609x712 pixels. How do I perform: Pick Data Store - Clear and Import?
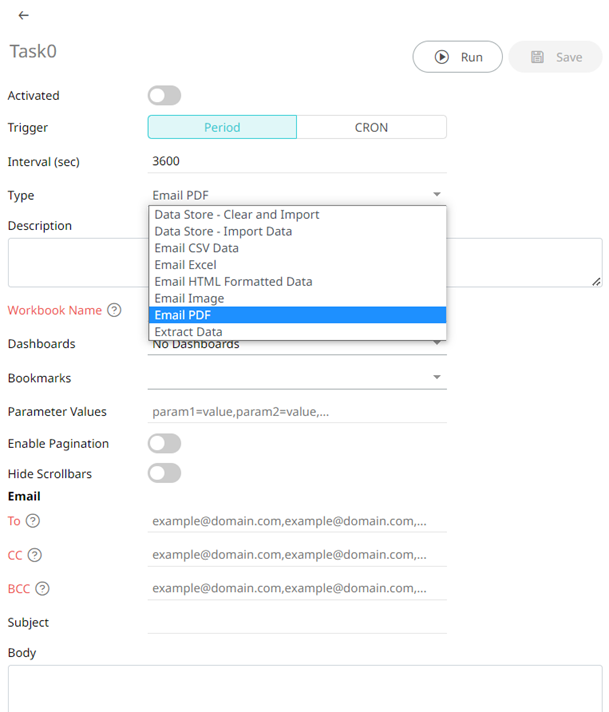point(237,215)
